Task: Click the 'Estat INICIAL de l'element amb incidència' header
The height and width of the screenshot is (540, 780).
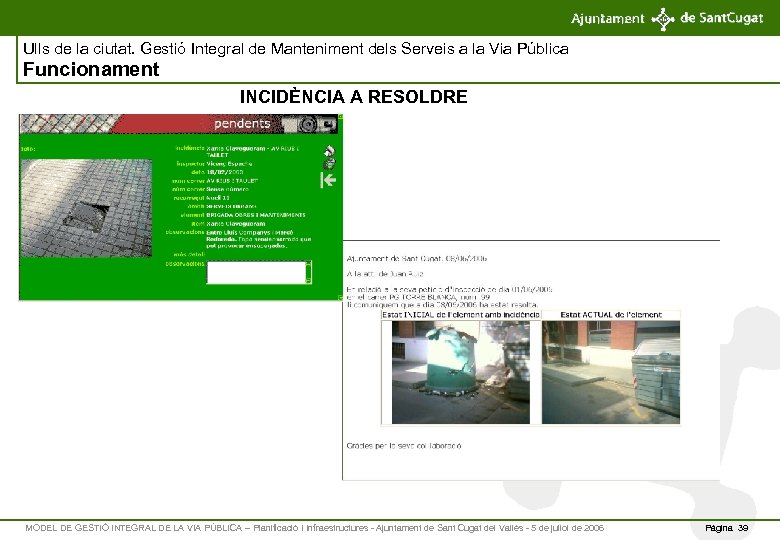Action: pos(461,315)
